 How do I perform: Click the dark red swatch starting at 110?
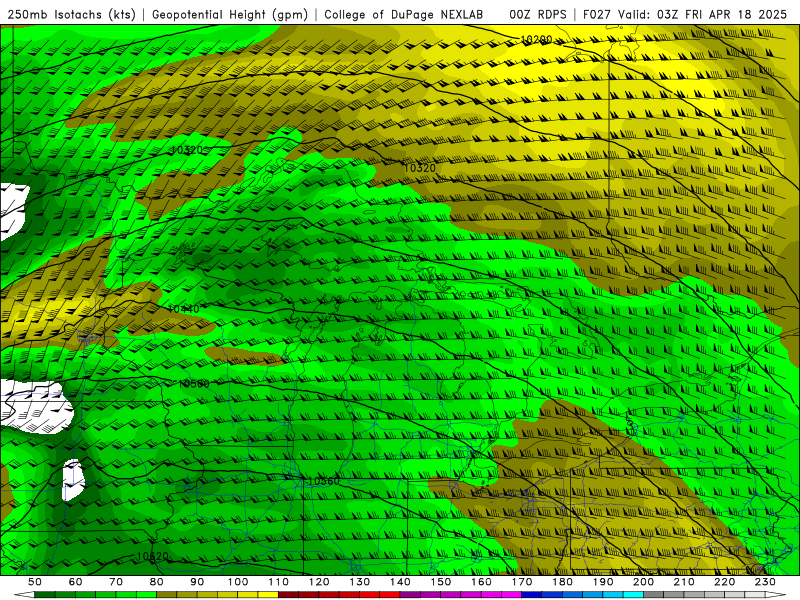(289, 595)
